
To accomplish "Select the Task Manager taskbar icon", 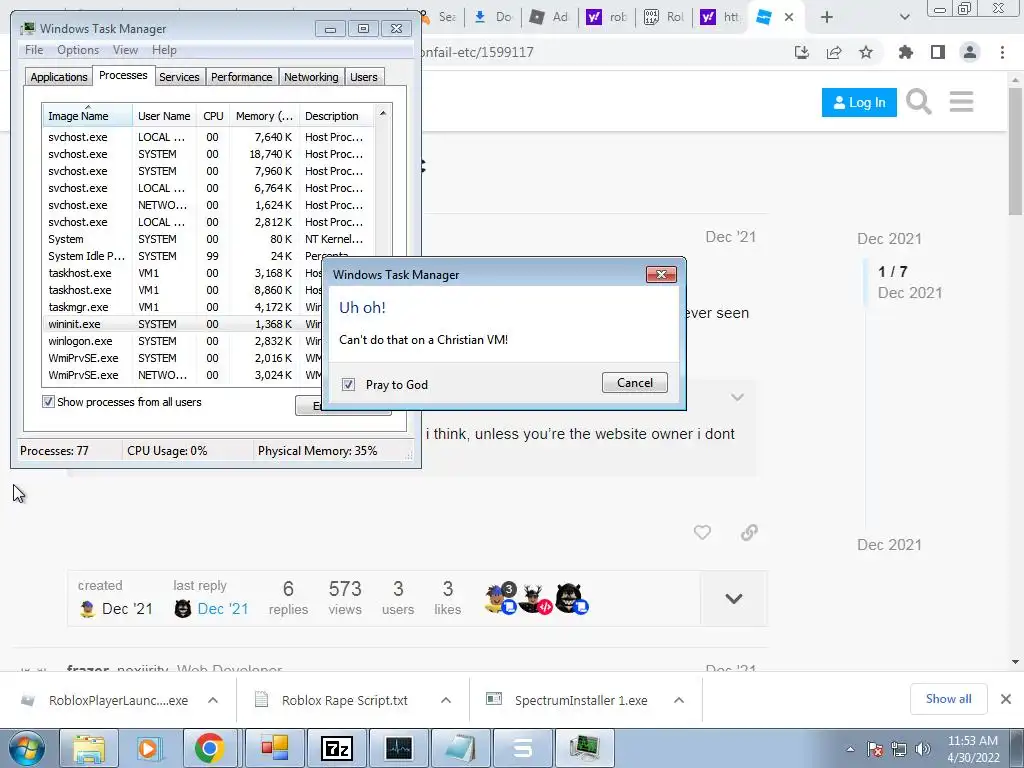I will coord(584,748).
